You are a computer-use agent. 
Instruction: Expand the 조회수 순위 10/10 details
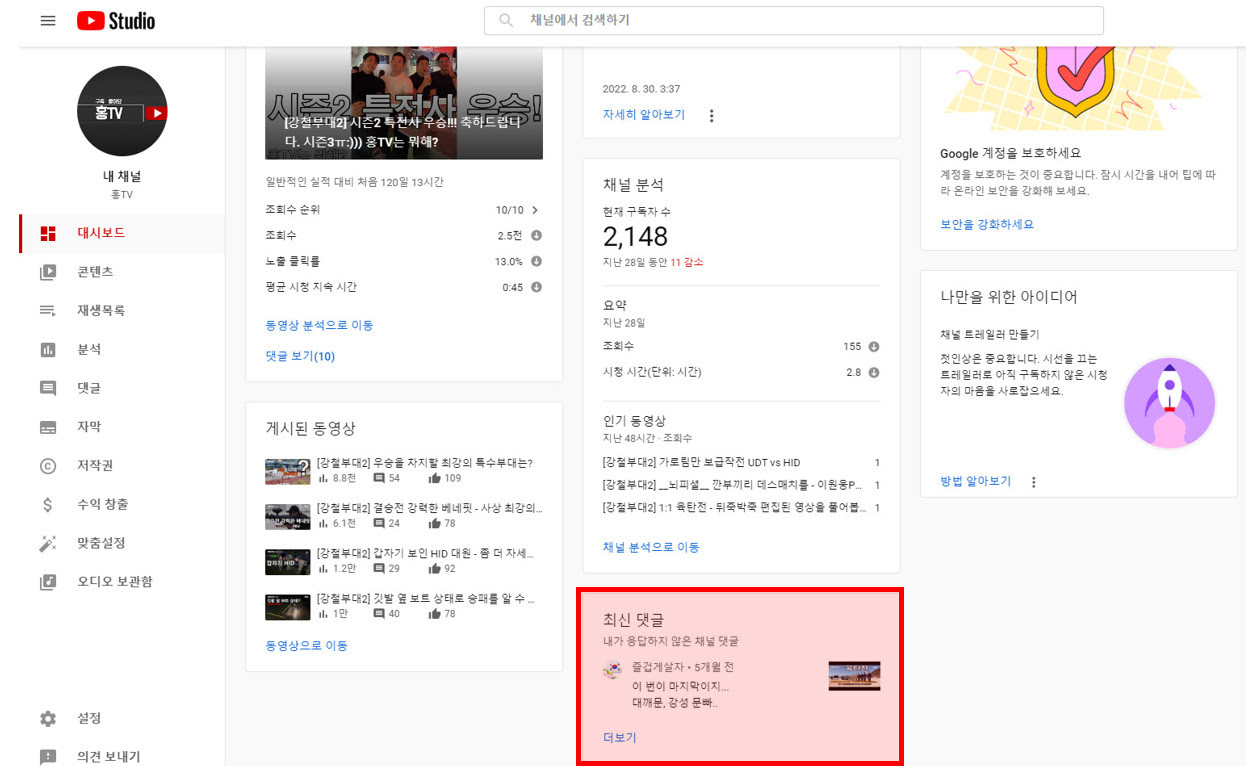pos(534,210)
